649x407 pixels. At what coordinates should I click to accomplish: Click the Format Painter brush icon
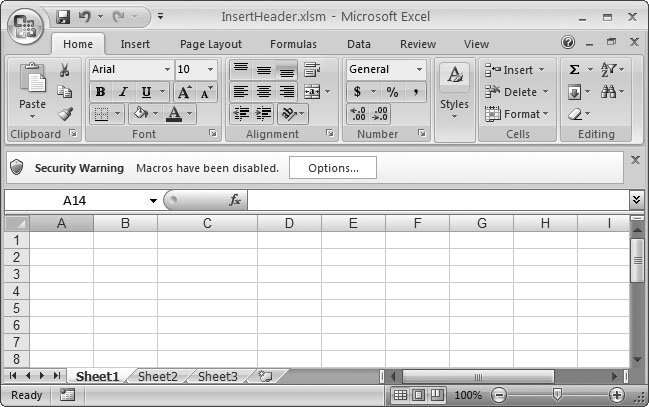click(65, 113)
